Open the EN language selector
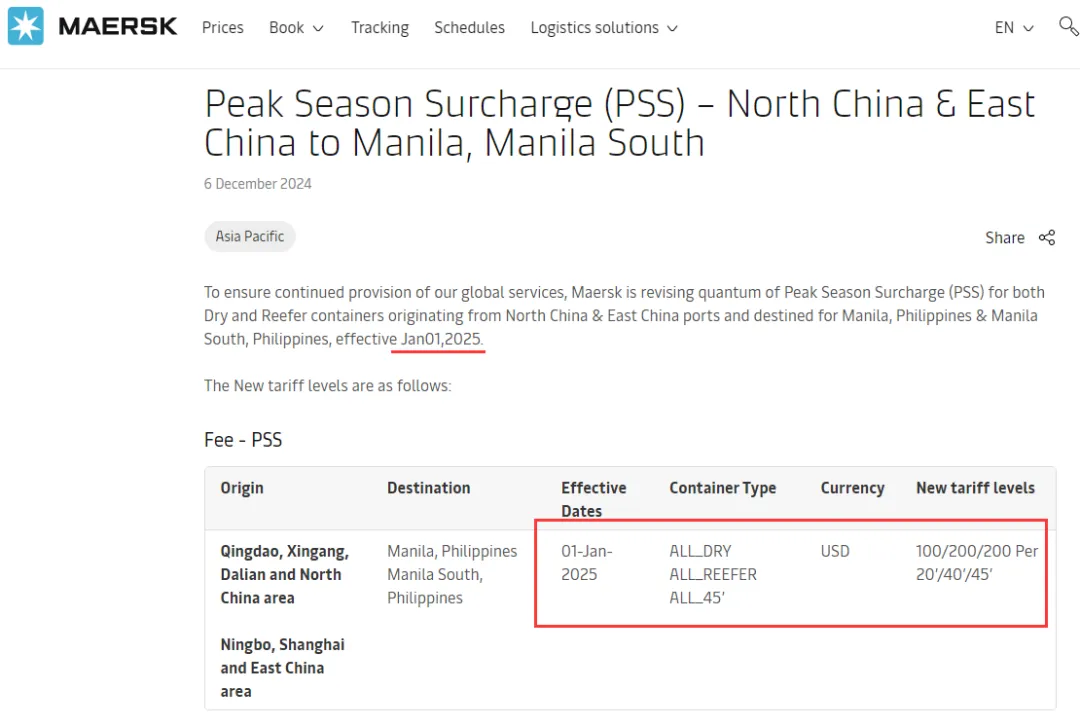1080x726 pixels. (x=1014, y=28)
